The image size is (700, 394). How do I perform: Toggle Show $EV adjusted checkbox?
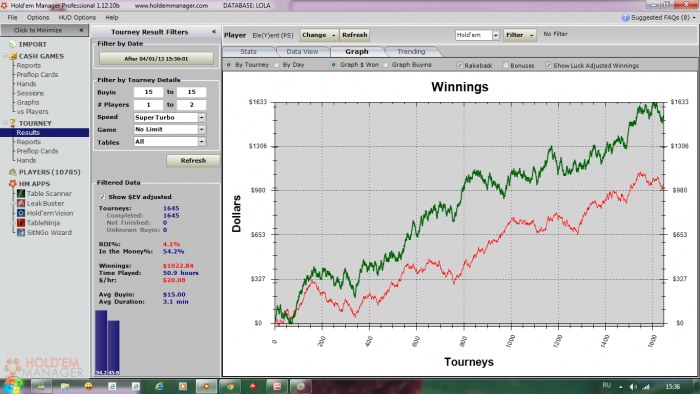click(x=102, y=197)
